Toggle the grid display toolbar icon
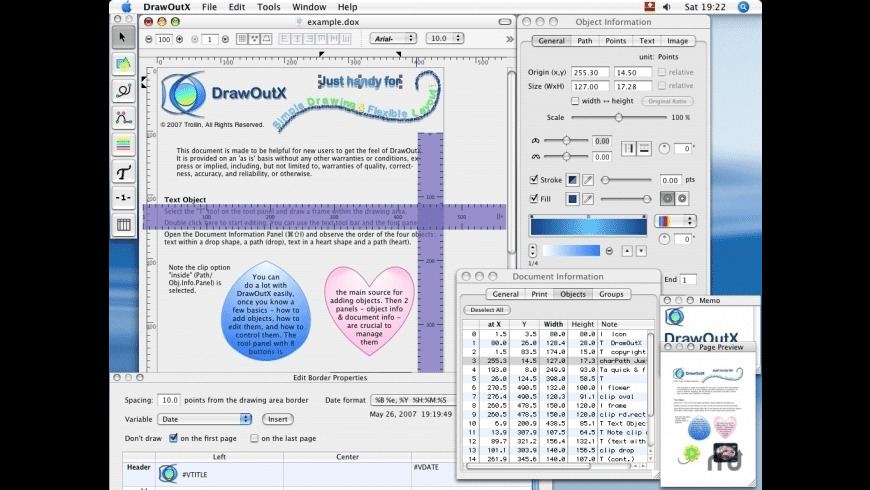Viewport: 870px width, 490px height. 242,39
